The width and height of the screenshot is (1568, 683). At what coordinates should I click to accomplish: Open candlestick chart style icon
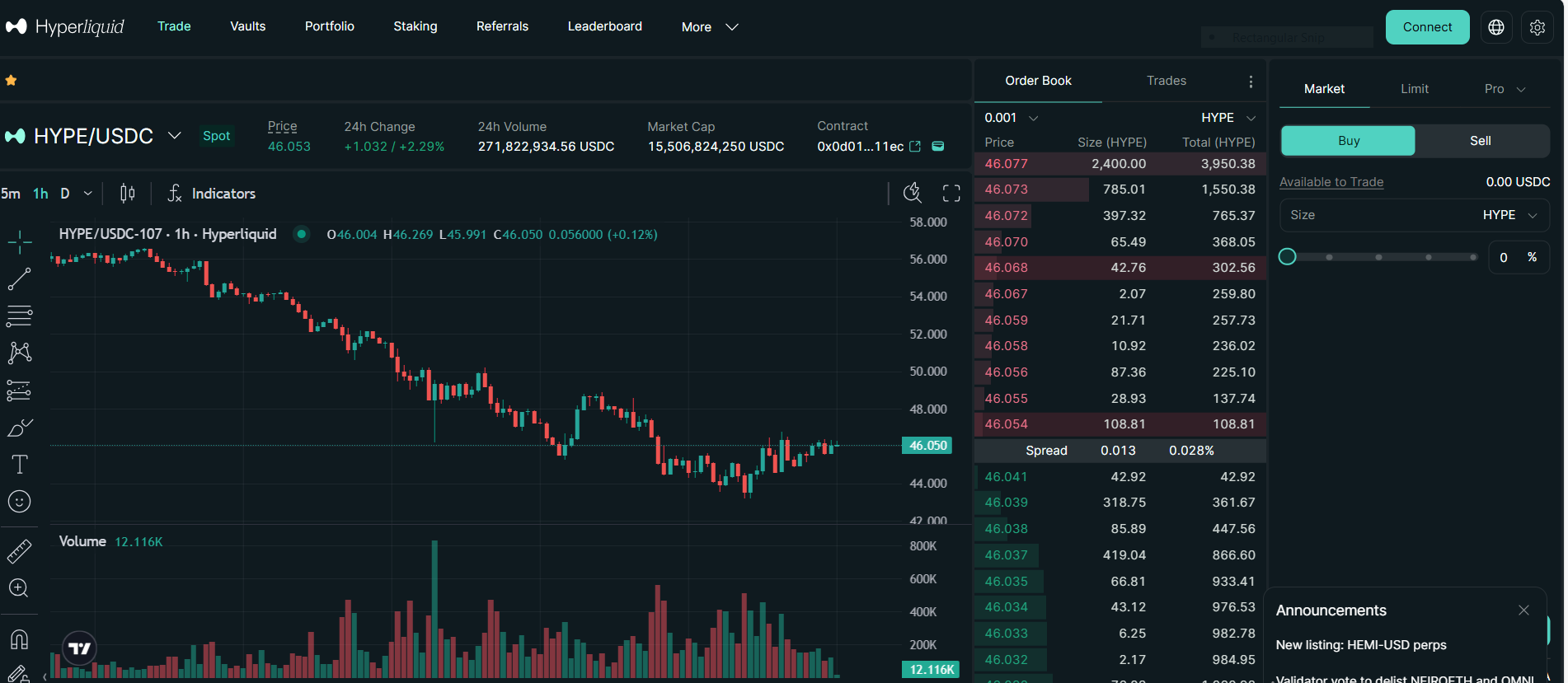tap(127, 193)
